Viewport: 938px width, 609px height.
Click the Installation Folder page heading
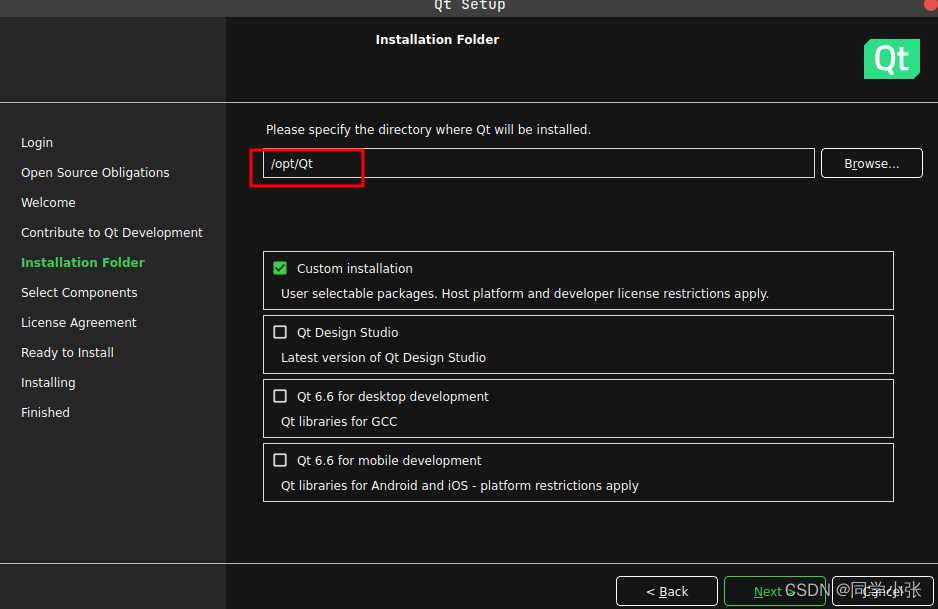click(437, 39)
